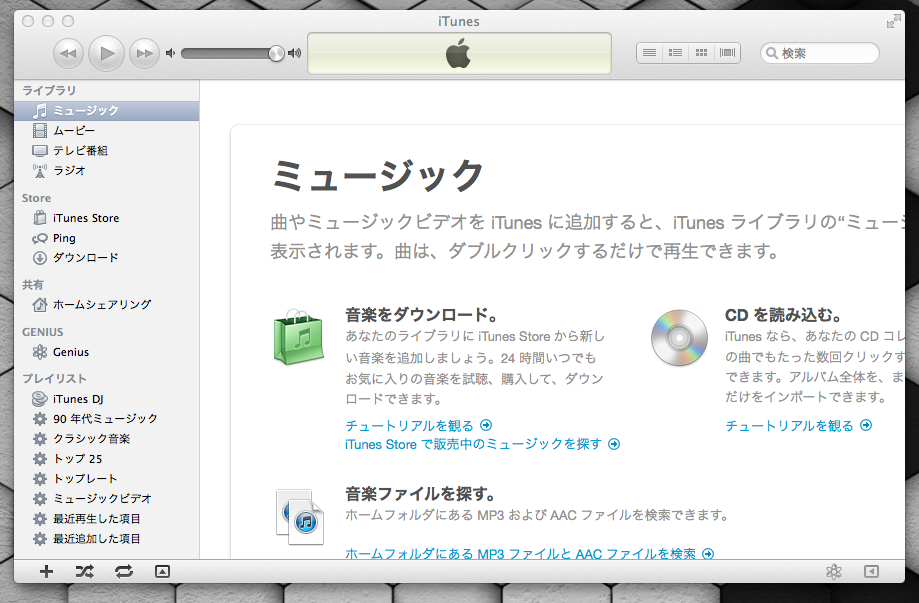The width and height of the screenshot is (919, 603).
Task: Open ラジオ in the sidebar
Action: click(x=106, y=171)
